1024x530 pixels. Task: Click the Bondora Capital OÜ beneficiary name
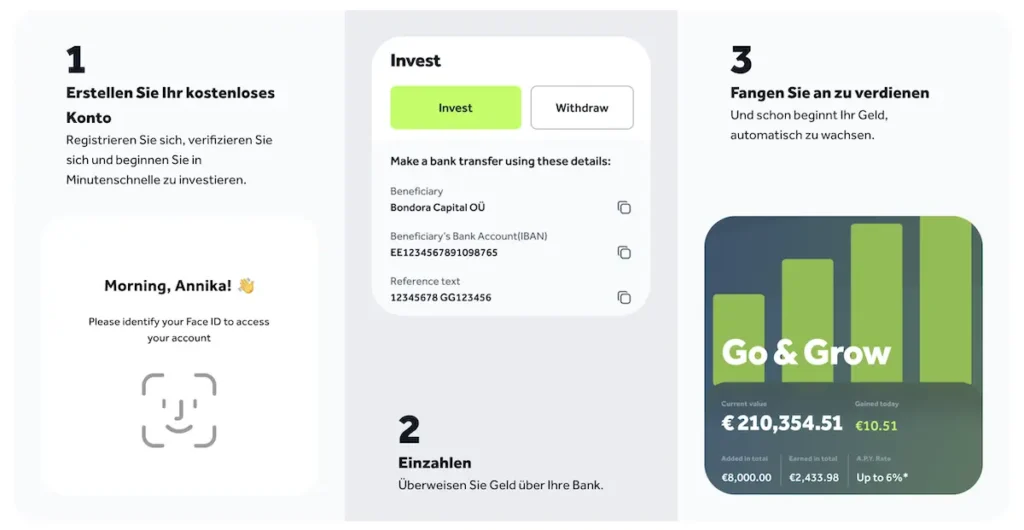point(440,208)
